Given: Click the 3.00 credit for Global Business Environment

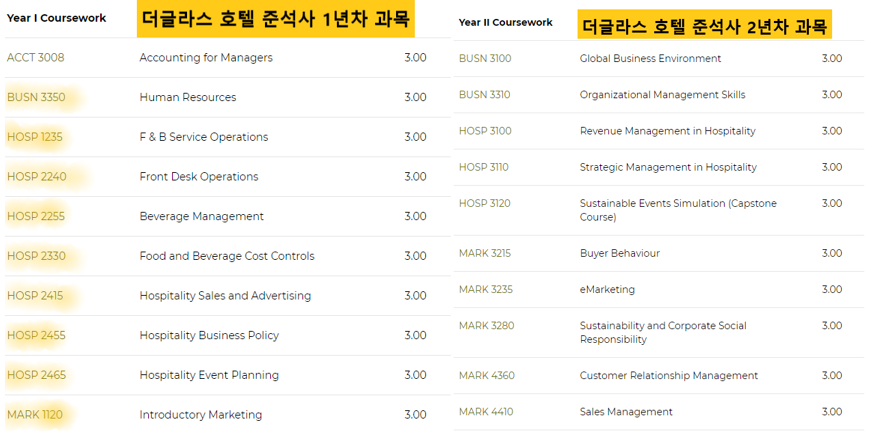Looking at the screenshot, I should pyautogui.click(x=832, y=58).
